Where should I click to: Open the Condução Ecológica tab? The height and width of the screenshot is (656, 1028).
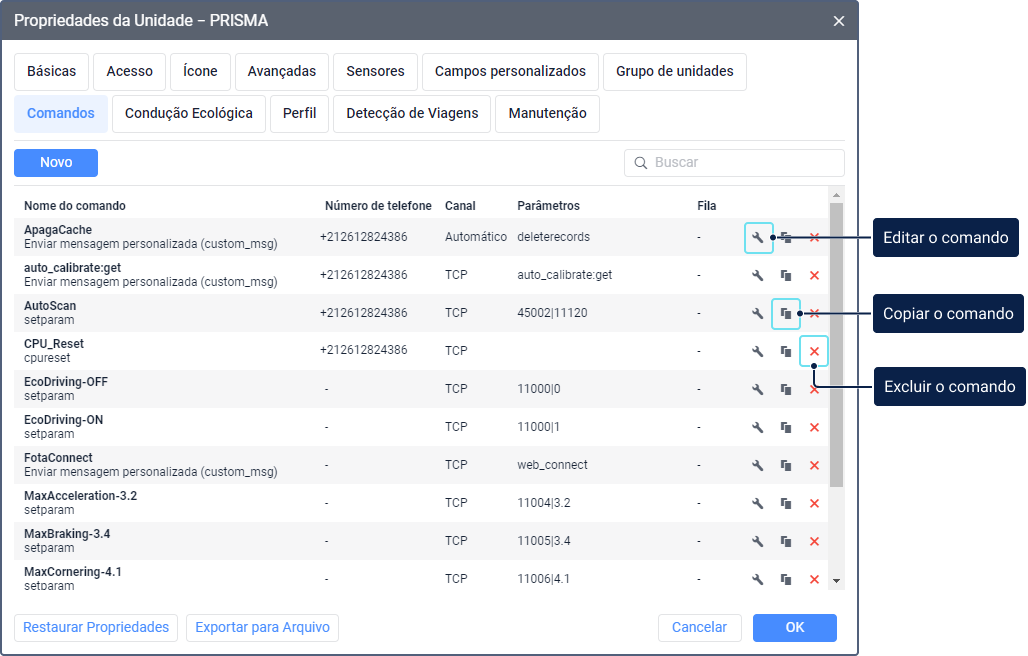point(189,114)
